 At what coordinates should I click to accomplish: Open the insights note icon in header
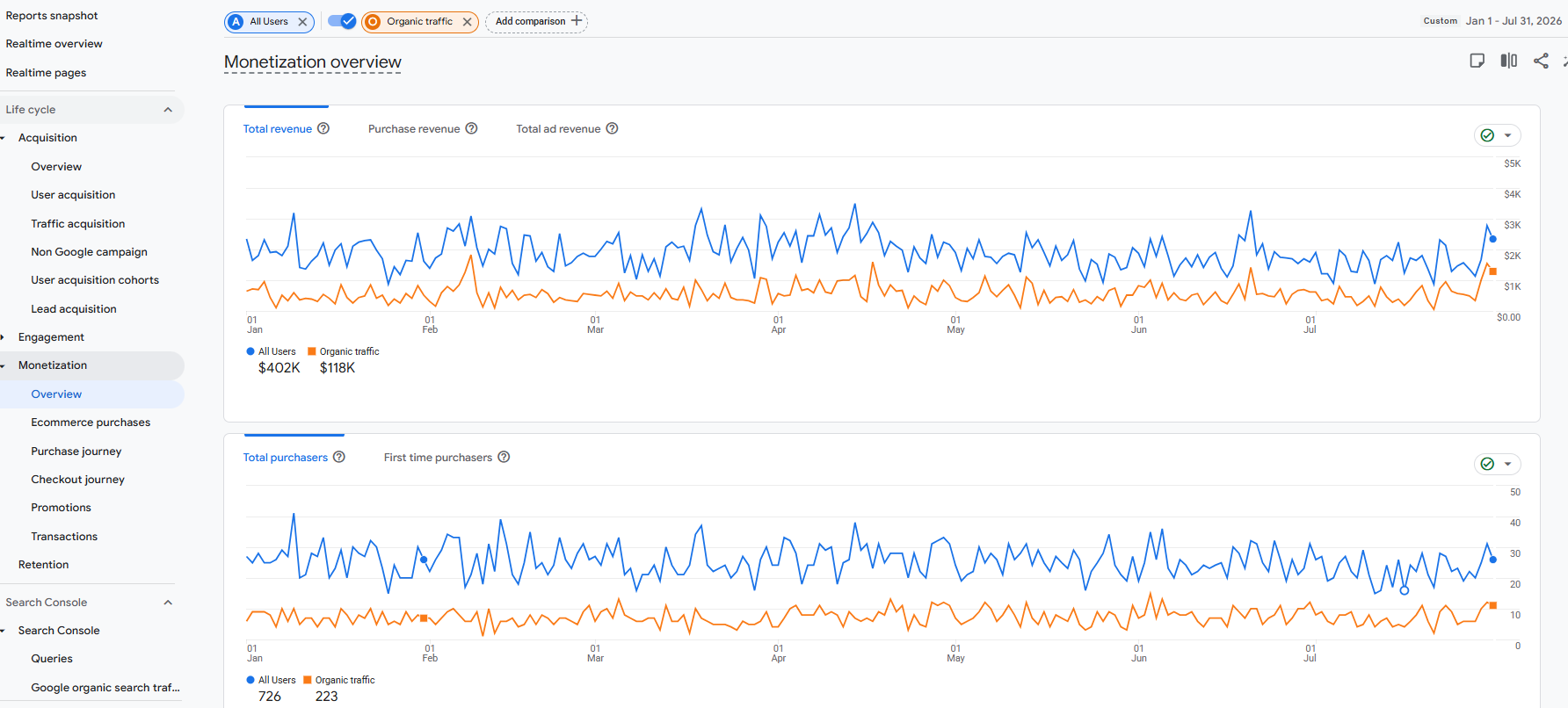1477,61
